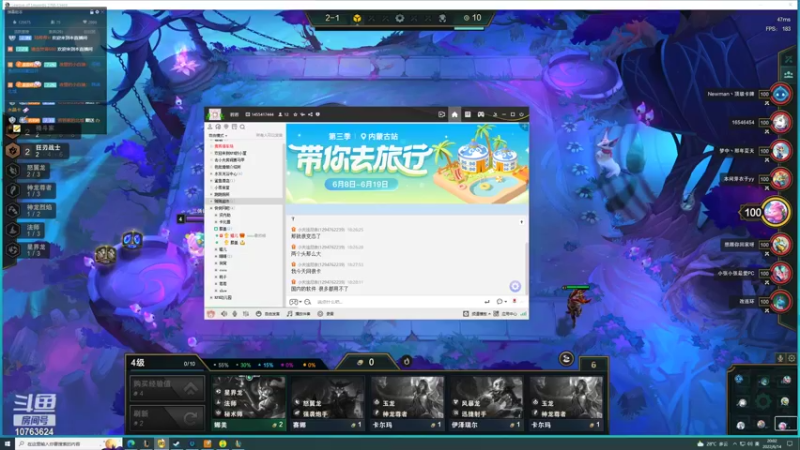Click the Windows Start button
800x450 pixels.
point(7,444)
